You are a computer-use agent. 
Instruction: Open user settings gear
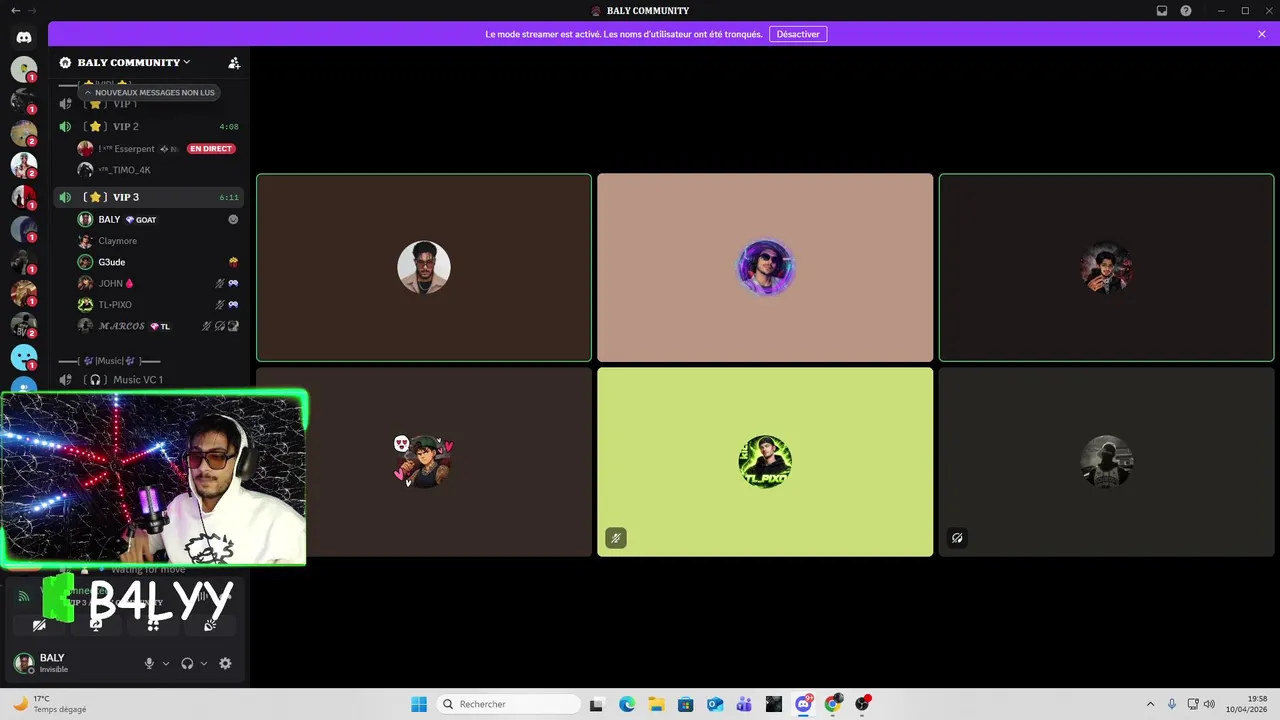pos(225,663)
